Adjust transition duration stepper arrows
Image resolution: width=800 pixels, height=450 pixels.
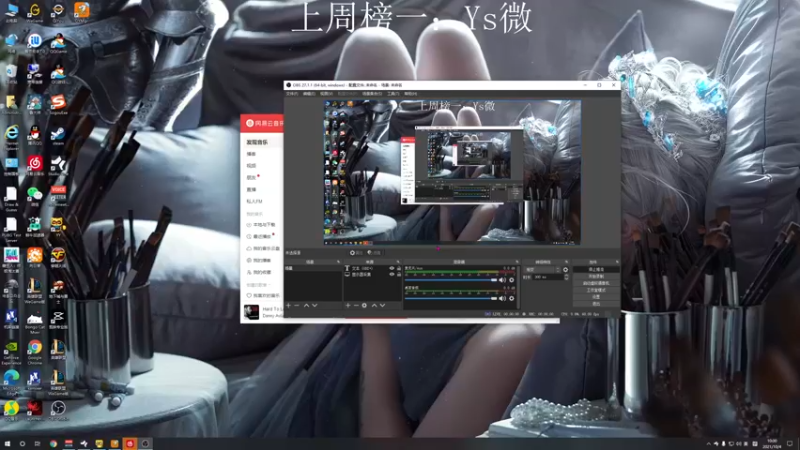pos(566,277)
